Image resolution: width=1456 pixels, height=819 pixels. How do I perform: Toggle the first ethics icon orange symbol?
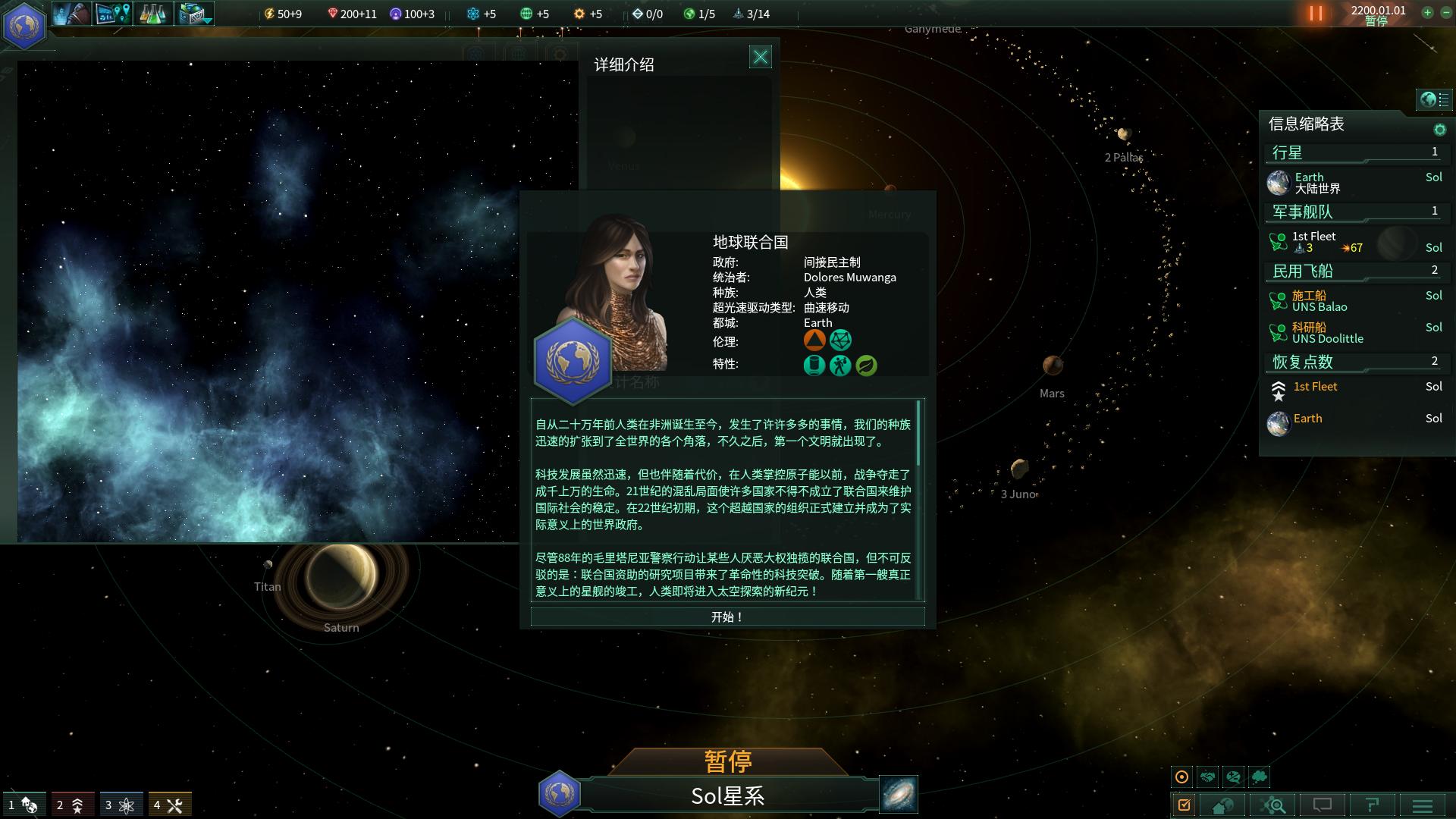point(814,339)
